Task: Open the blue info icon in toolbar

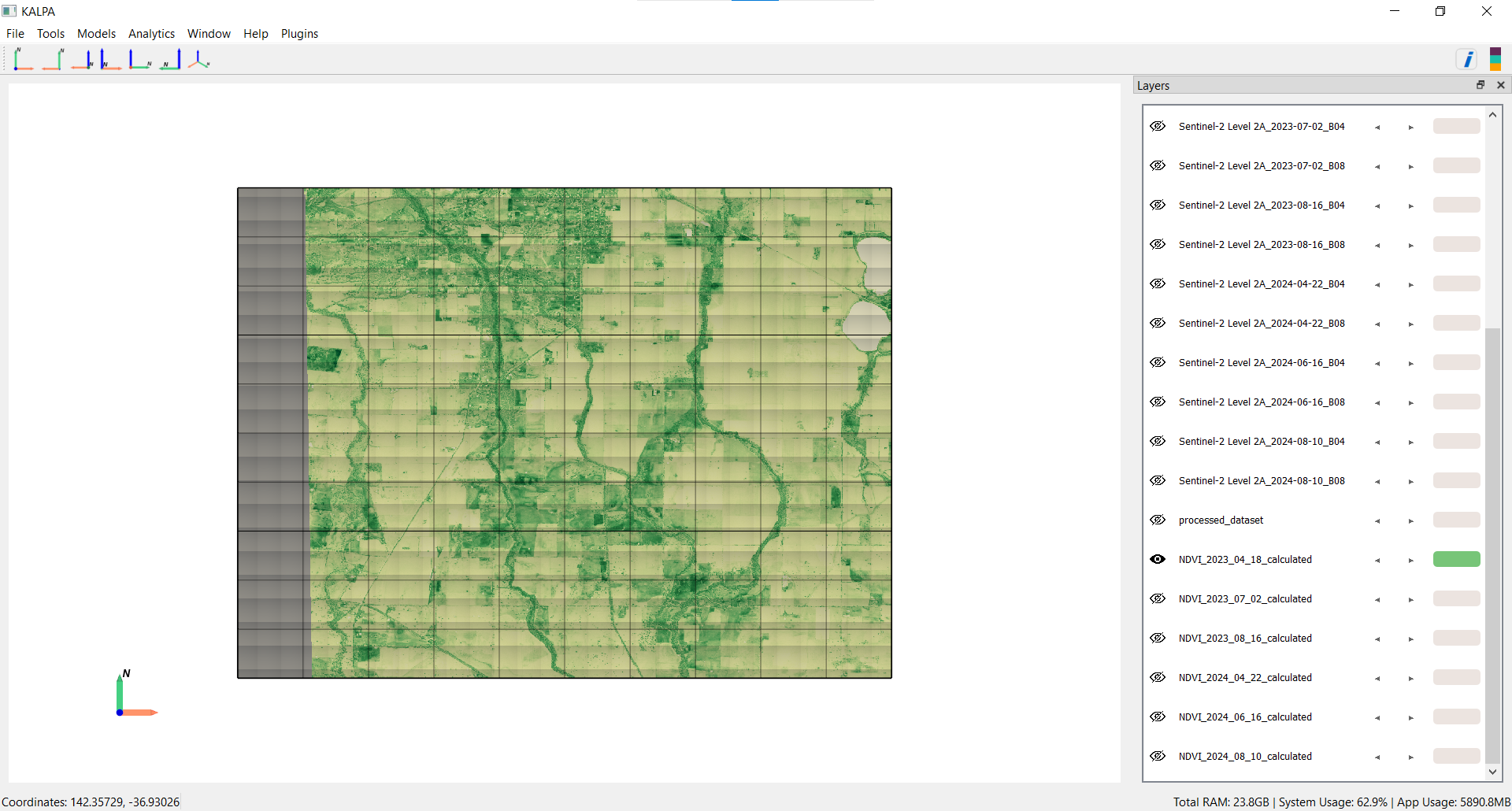Action: (x=1467, y=60)
